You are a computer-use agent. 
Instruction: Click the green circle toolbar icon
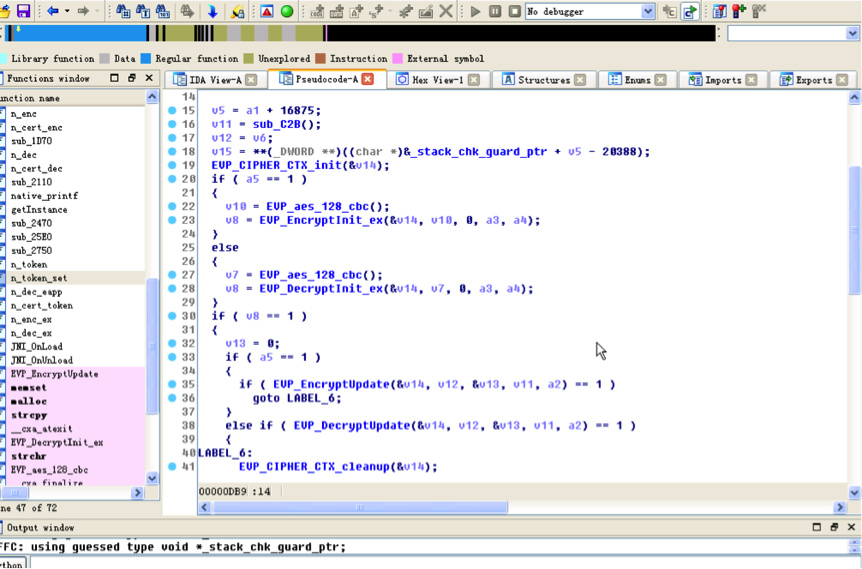[x=287, y=11]
